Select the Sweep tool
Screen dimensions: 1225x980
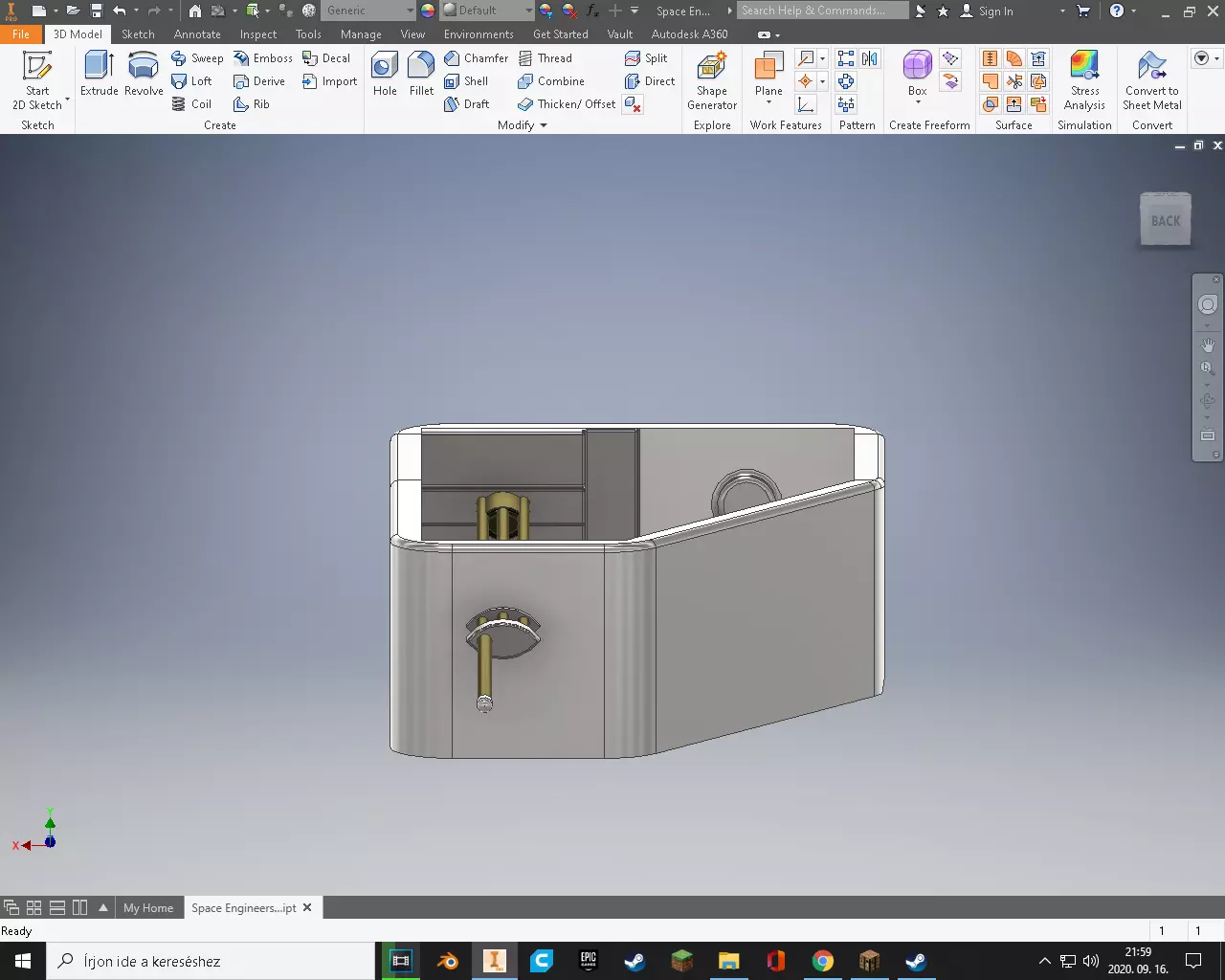tap(197, 58)
